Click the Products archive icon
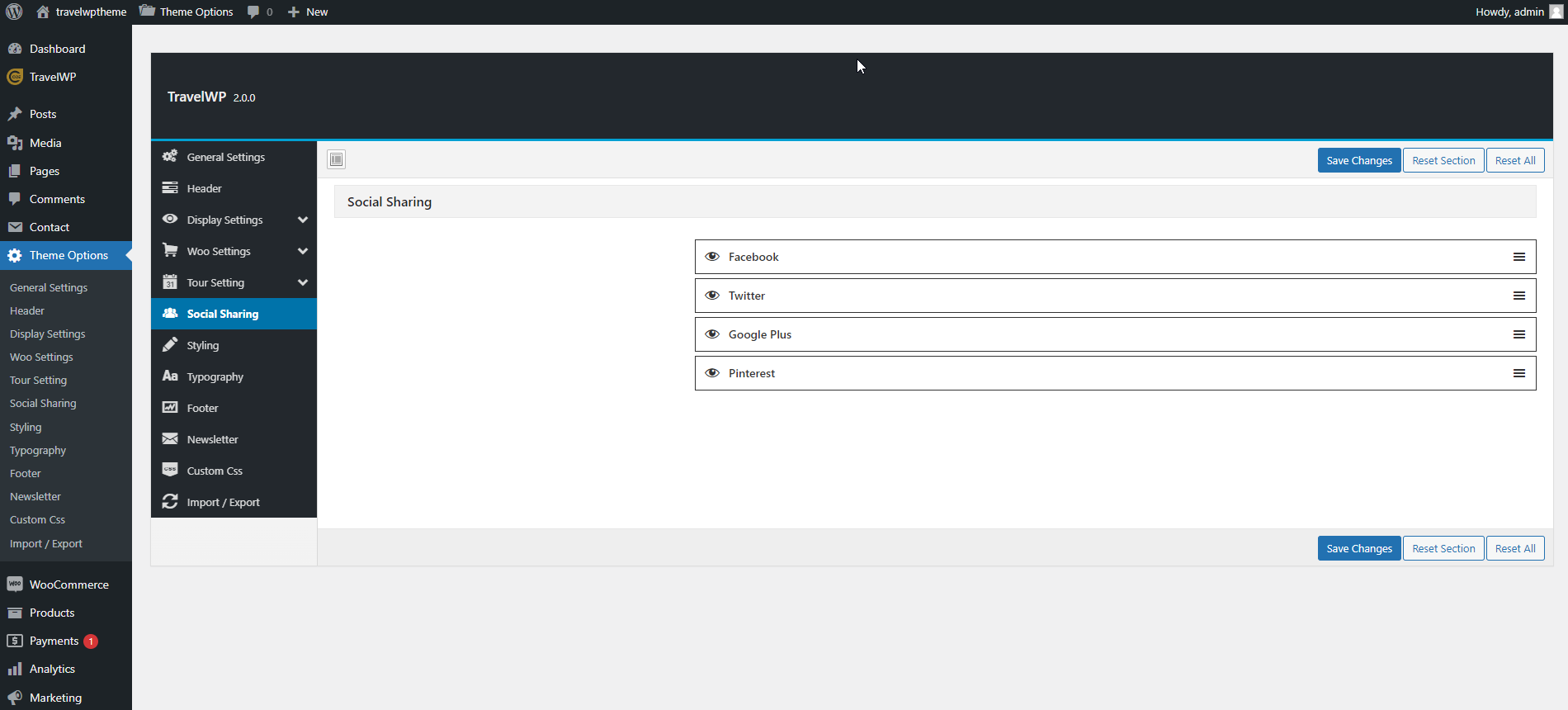Screen dimensions: 1568x710 [x=15, y=613]
